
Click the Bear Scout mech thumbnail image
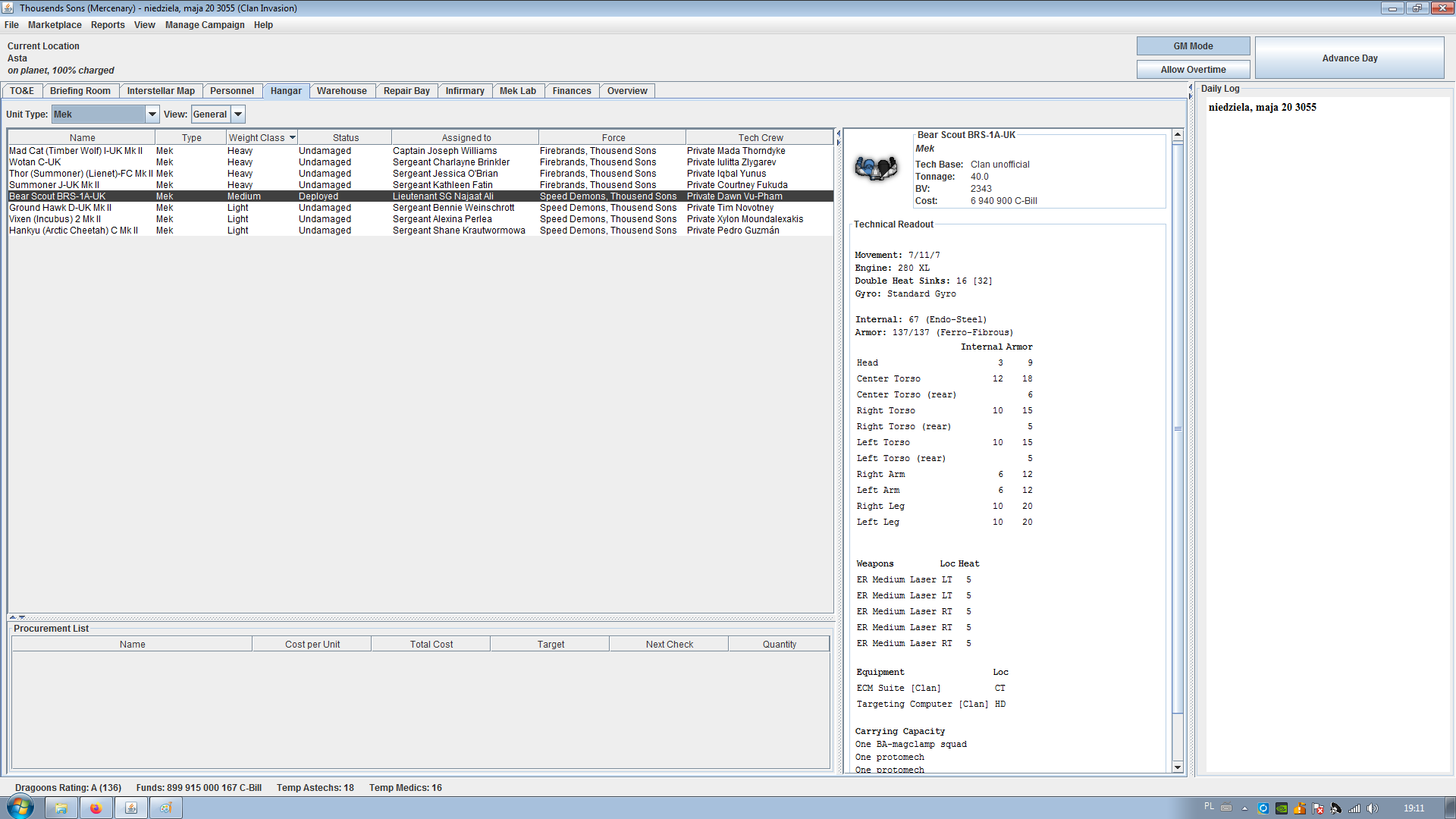pyautogui.click(x=876, y=168)
